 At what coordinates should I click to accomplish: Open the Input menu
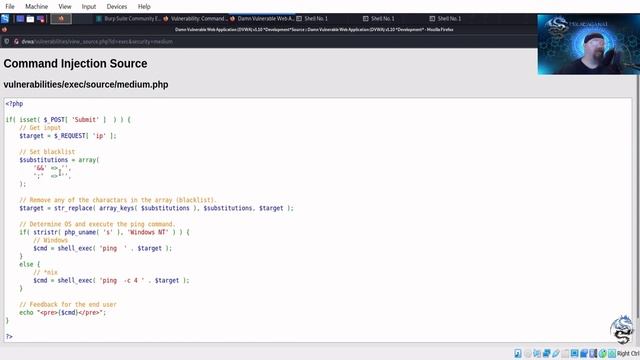(89, 7)
